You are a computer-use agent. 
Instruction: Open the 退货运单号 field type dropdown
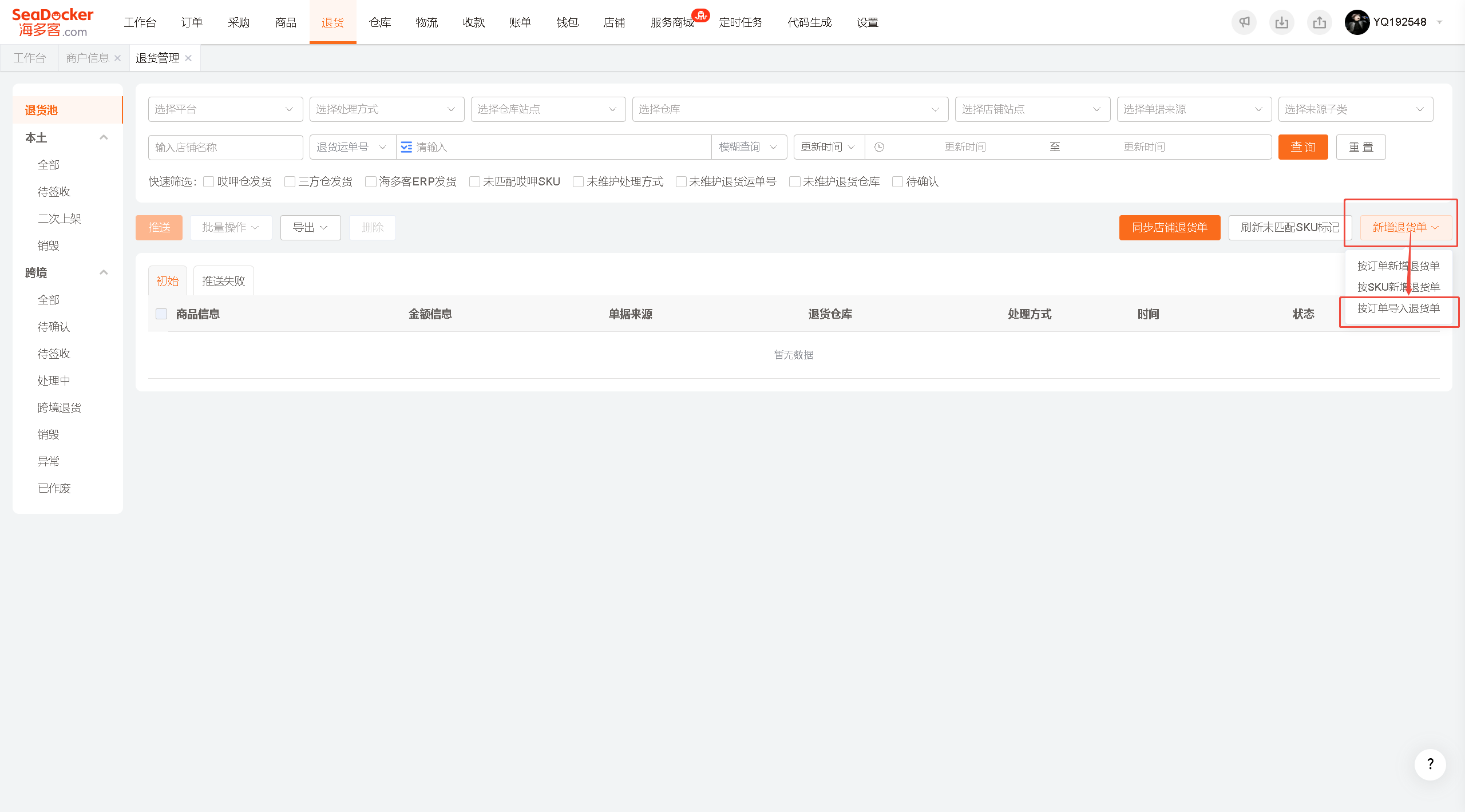pyautogui.click(x=353, y=147)
